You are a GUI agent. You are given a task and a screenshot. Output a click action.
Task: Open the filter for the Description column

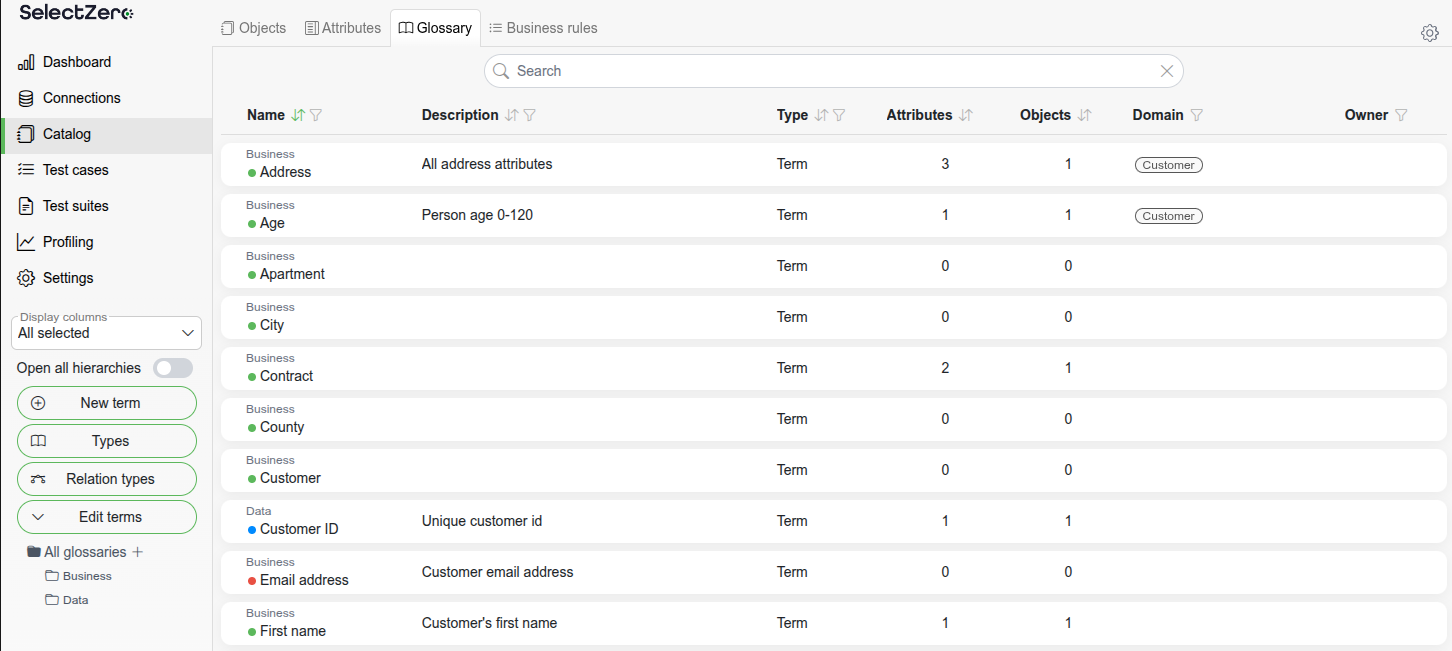[530, 115]
